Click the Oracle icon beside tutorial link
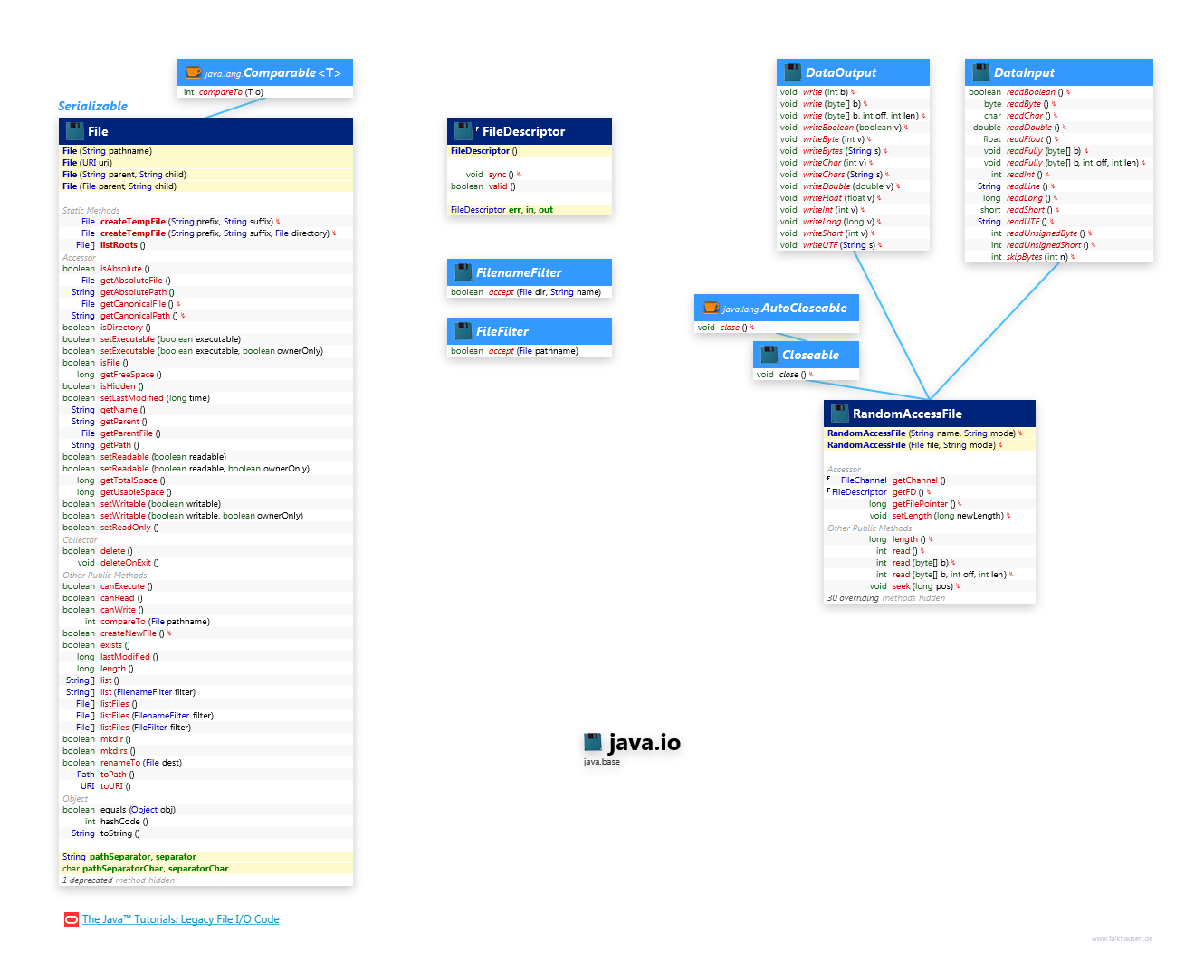The width and height of the screenshot is (1204, 980). tap(72, 919)
